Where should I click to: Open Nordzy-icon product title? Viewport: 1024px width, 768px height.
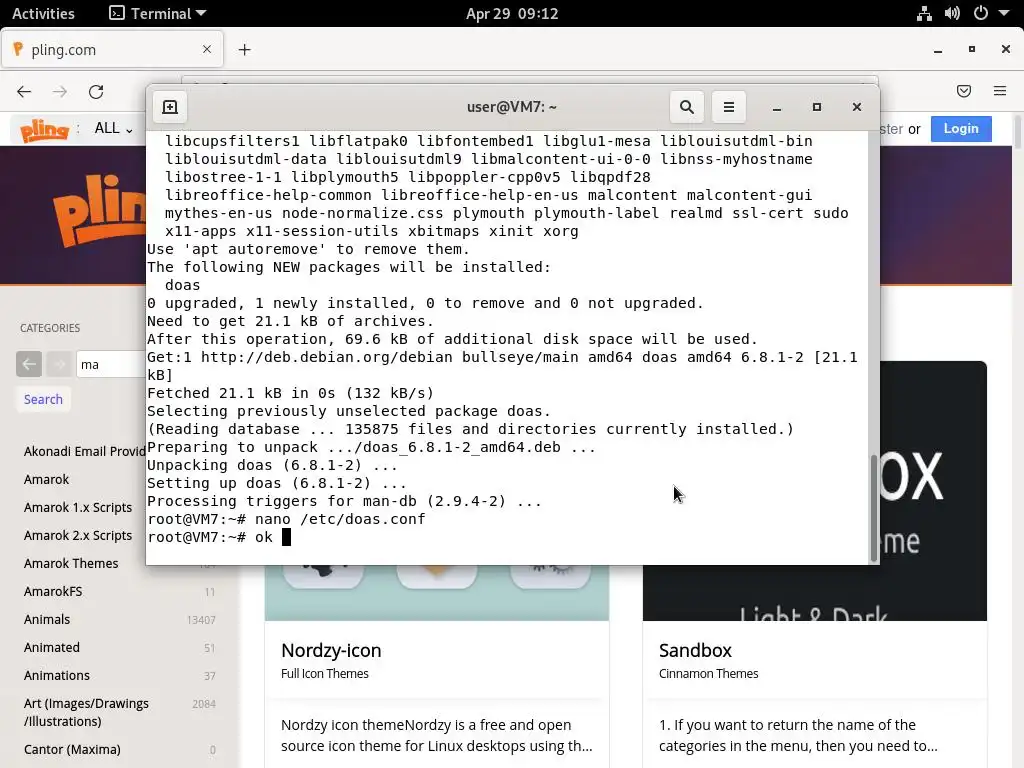331,650
